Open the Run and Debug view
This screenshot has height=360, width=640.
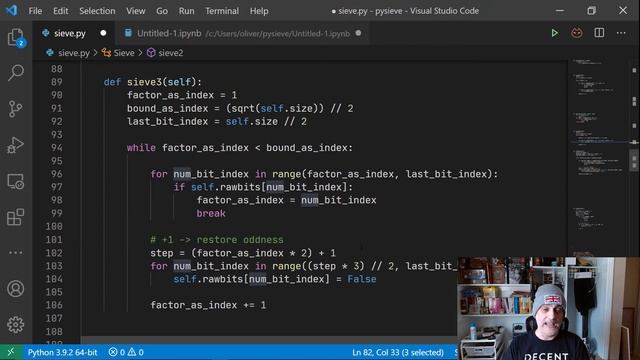coord(16,145)
